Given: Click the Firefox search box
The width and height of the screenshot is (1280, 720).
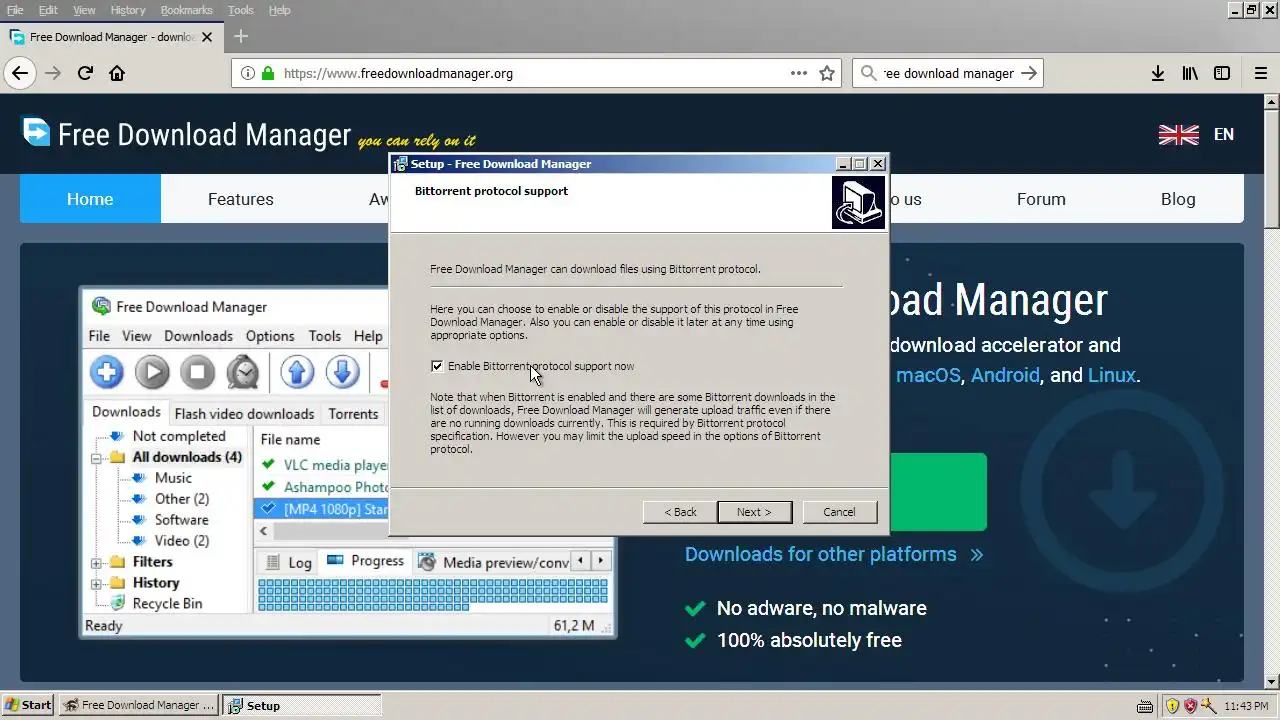Looking at the screenshot, I should click(x=947, y=73).
